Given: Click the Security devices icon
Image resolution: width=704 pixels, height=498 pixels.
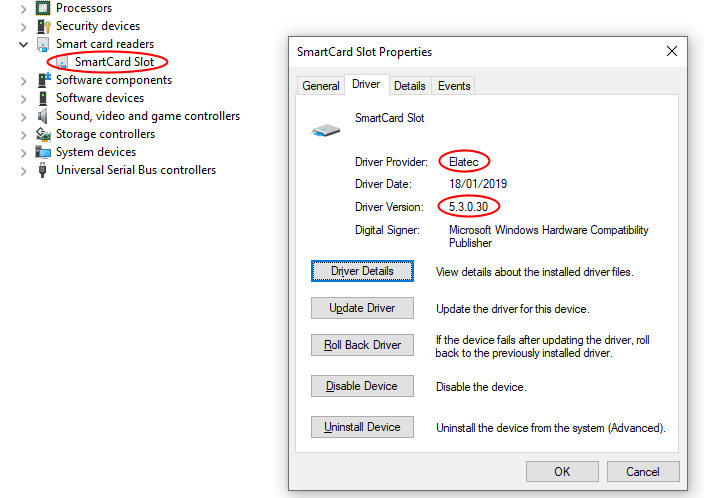Looking at the screenshot, I should point(43,26).
